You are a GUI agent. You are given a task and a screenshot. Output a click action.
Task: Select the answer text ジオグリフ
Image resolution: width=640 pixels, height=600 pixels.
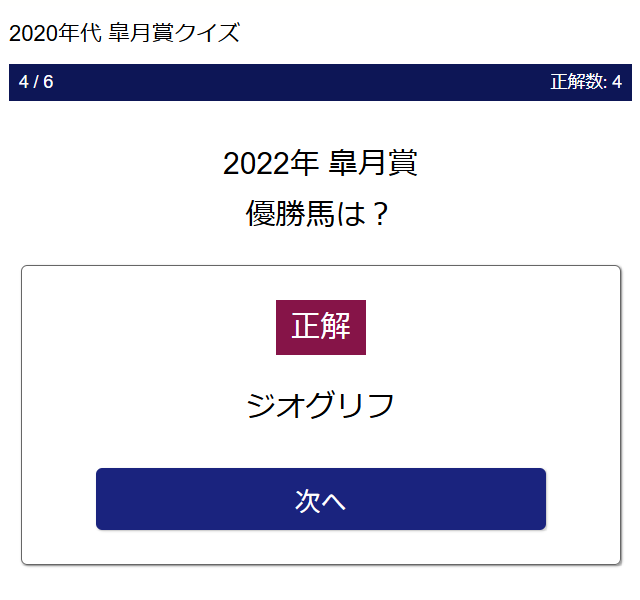click(x=320, y=406)
